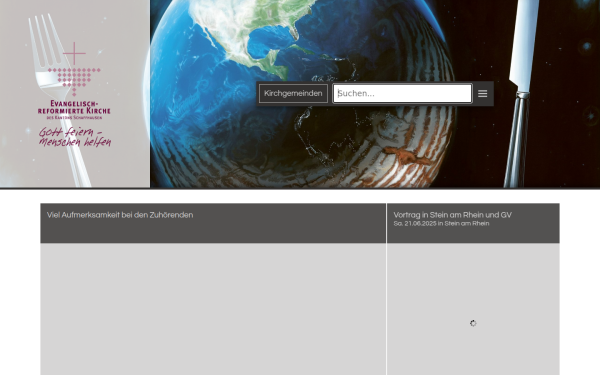The height and width of the screenshot is (375, 600).
Task: Open 'Viel Aufmerksamkeit bei den Zuhörenden' article
Action: click(x=120, y=215)
